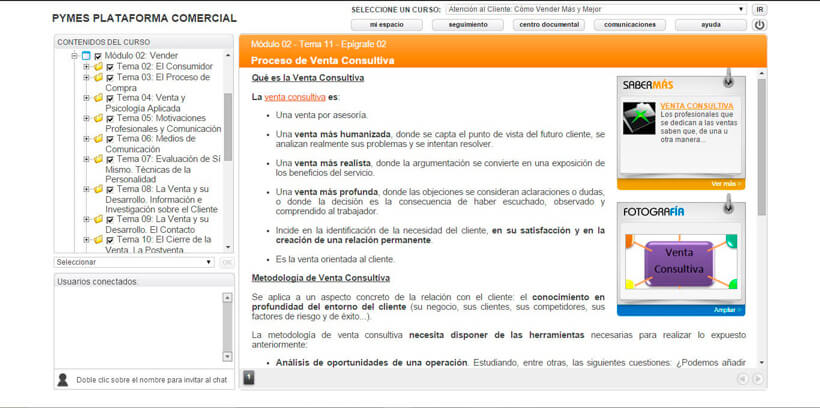Go to page 1 indicator
This screenshot has height=408, width=820.
(249, 377)
